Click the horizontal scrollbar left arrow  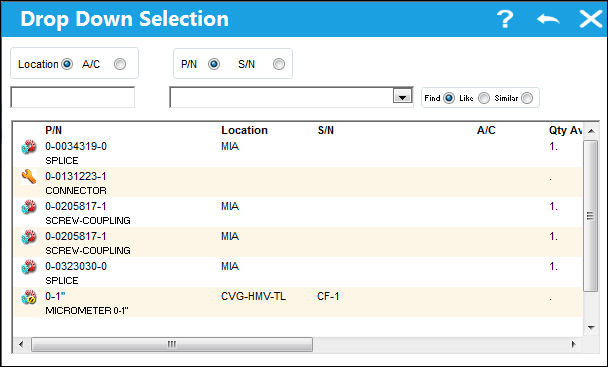[x=21, y=344]
